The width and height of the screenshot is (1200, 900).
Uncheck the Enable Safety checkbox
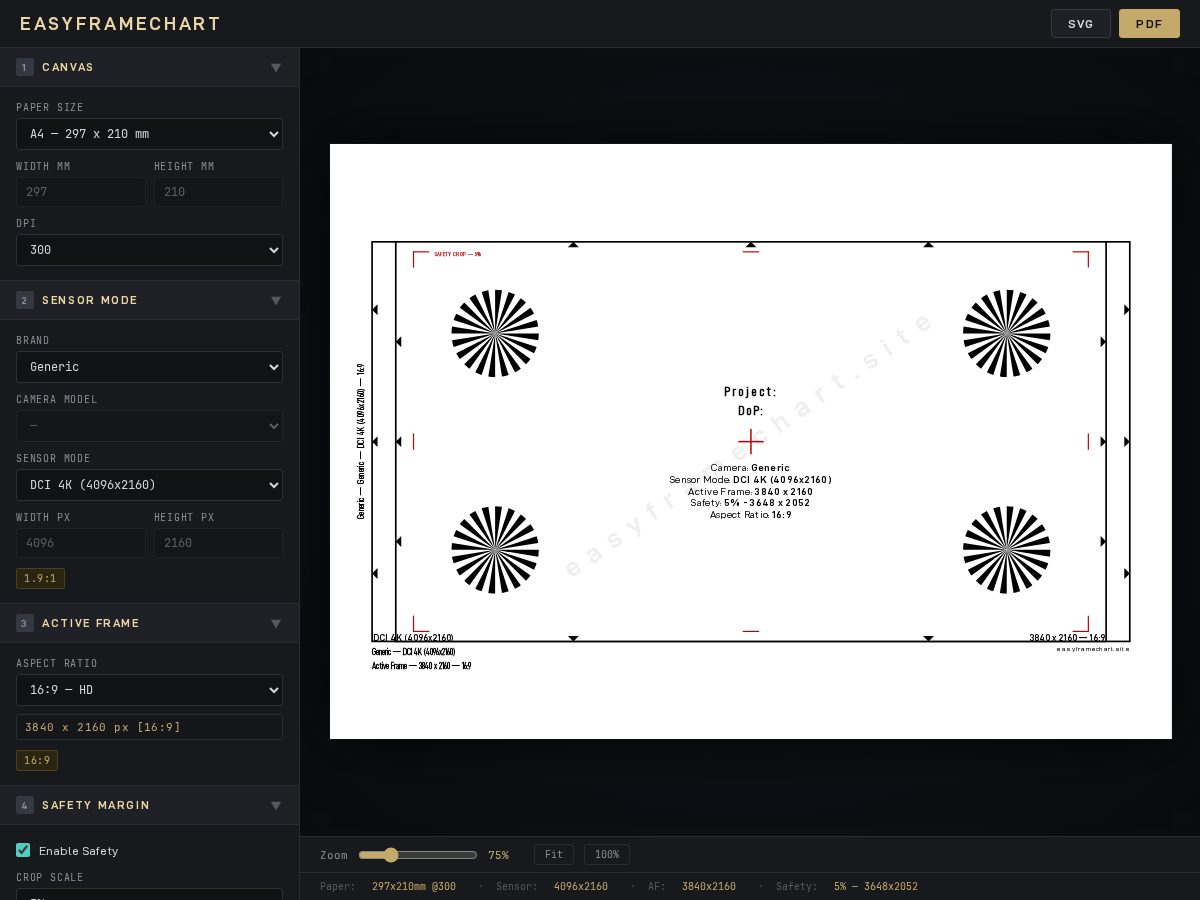pyautogui.click(x=23, y=850)
